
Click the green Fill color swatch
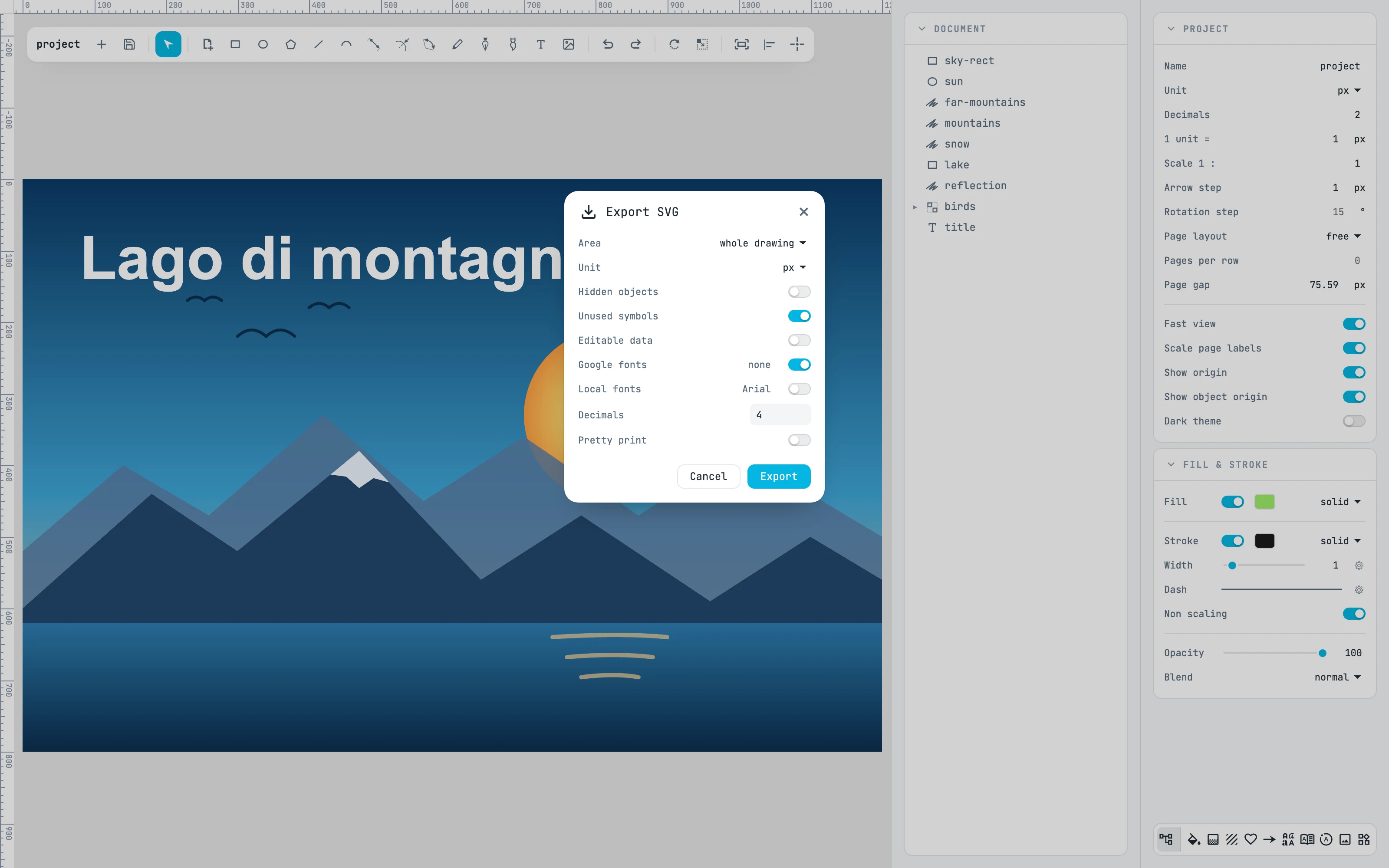[x=1264, y=502]
